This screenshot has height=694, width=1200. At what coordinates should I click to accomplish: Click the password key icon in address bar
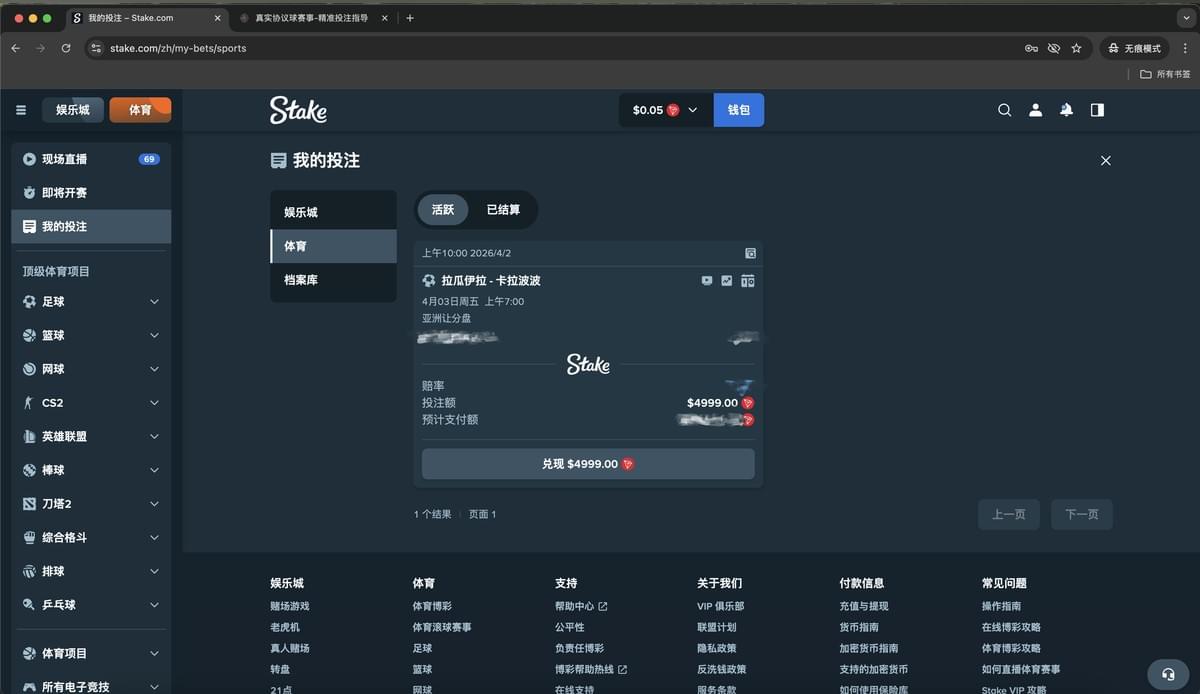(x=1031, y=48)
